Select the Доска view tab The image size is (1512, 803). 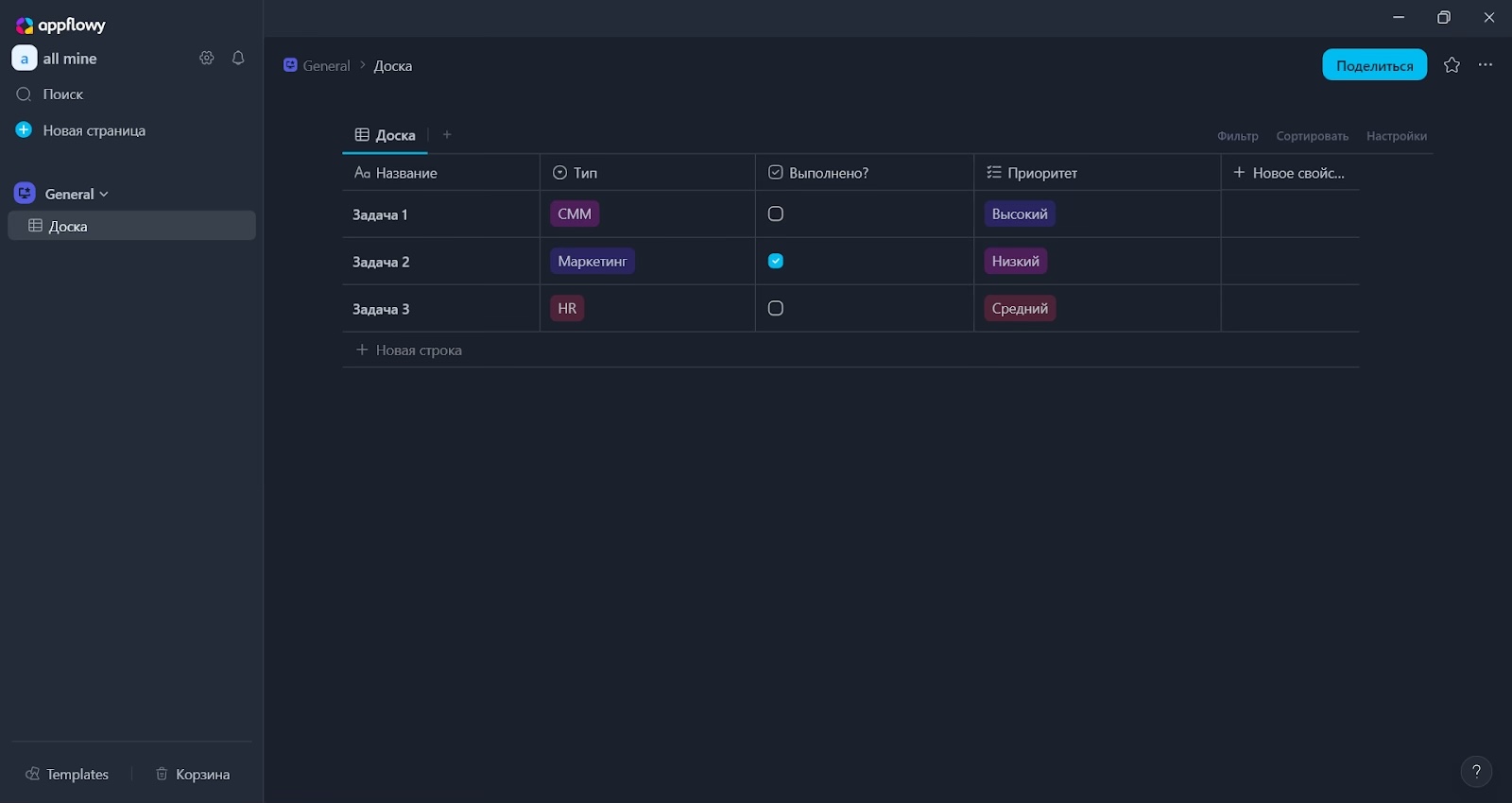[x=386, y=135]
